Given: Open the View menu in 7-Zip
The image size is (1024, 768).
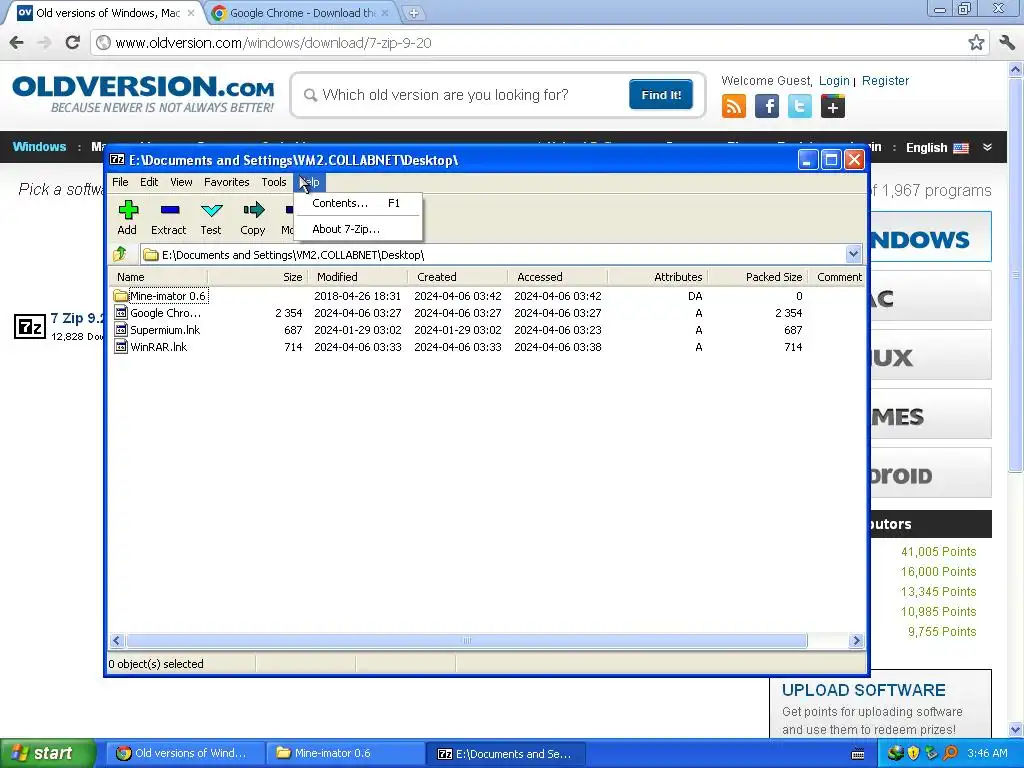Looking at the screenshot, I should click(x=181, y=182).
